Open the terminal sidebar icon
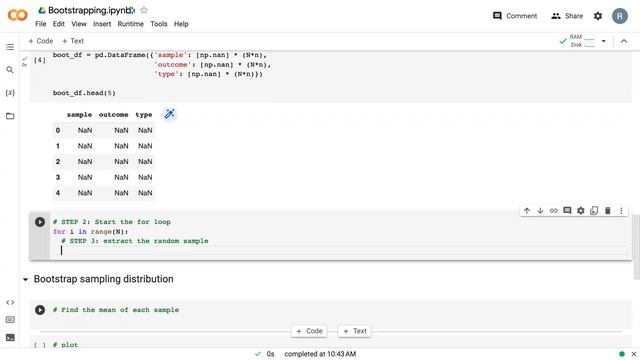 point(10,338)
